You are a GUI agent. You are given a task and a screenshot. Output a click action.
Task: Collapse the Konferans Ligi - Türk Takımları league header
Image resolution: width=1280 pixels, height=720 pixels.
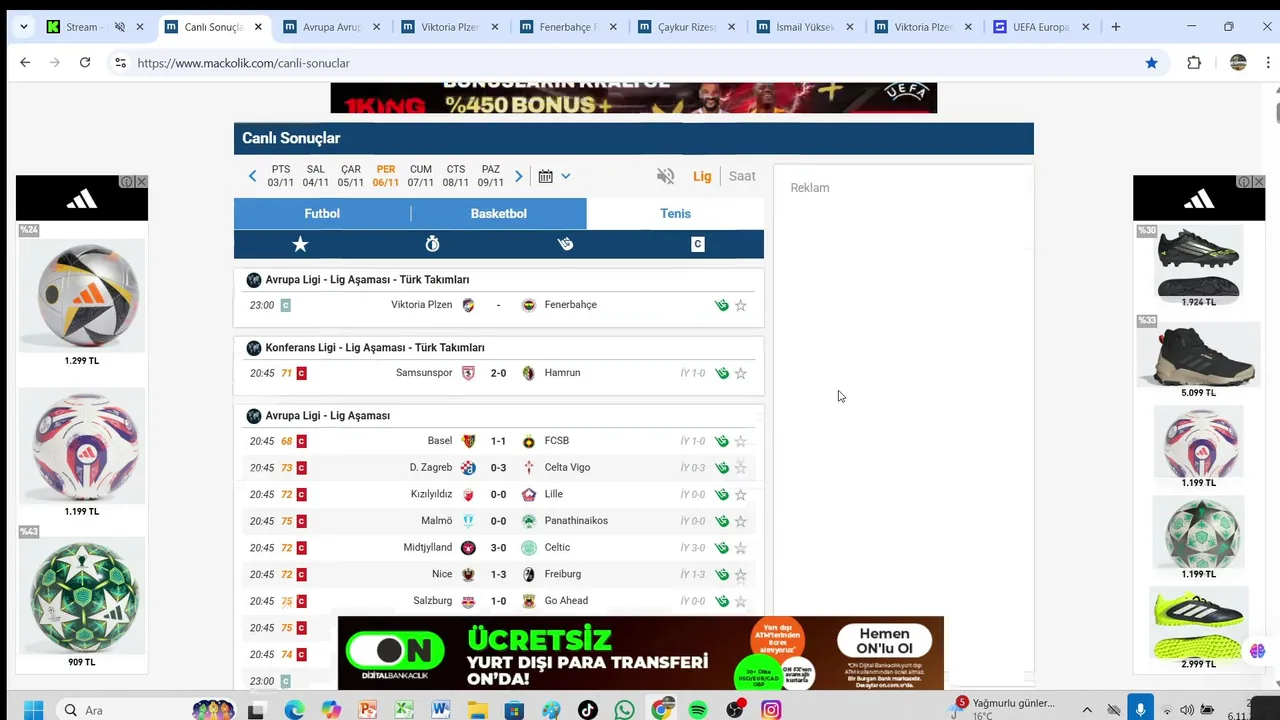click(x=498, y=348)
